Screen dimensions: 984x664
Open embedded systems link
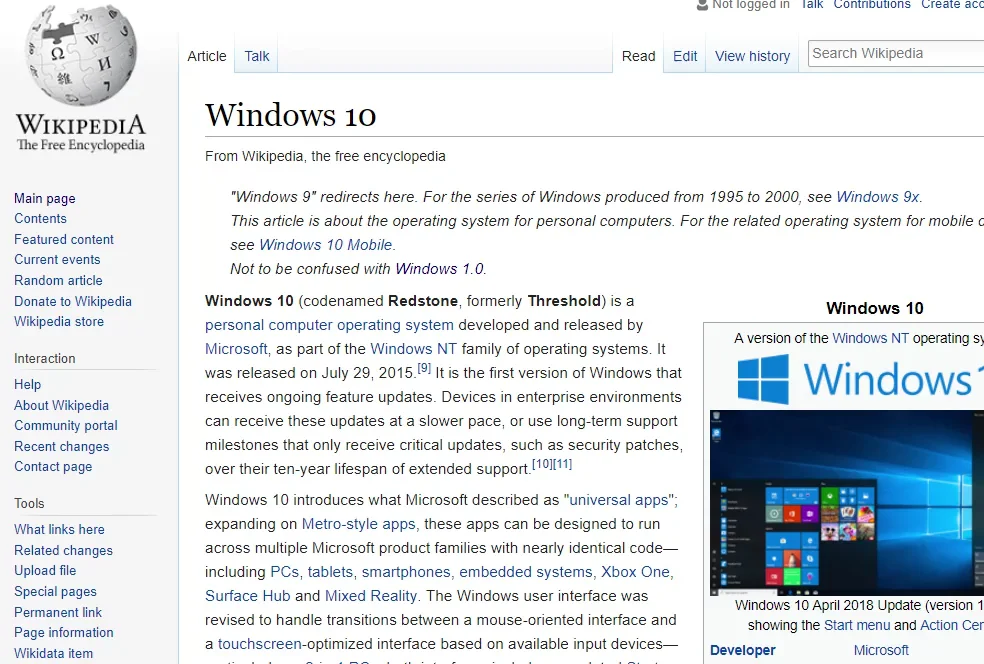pos(526,572)
